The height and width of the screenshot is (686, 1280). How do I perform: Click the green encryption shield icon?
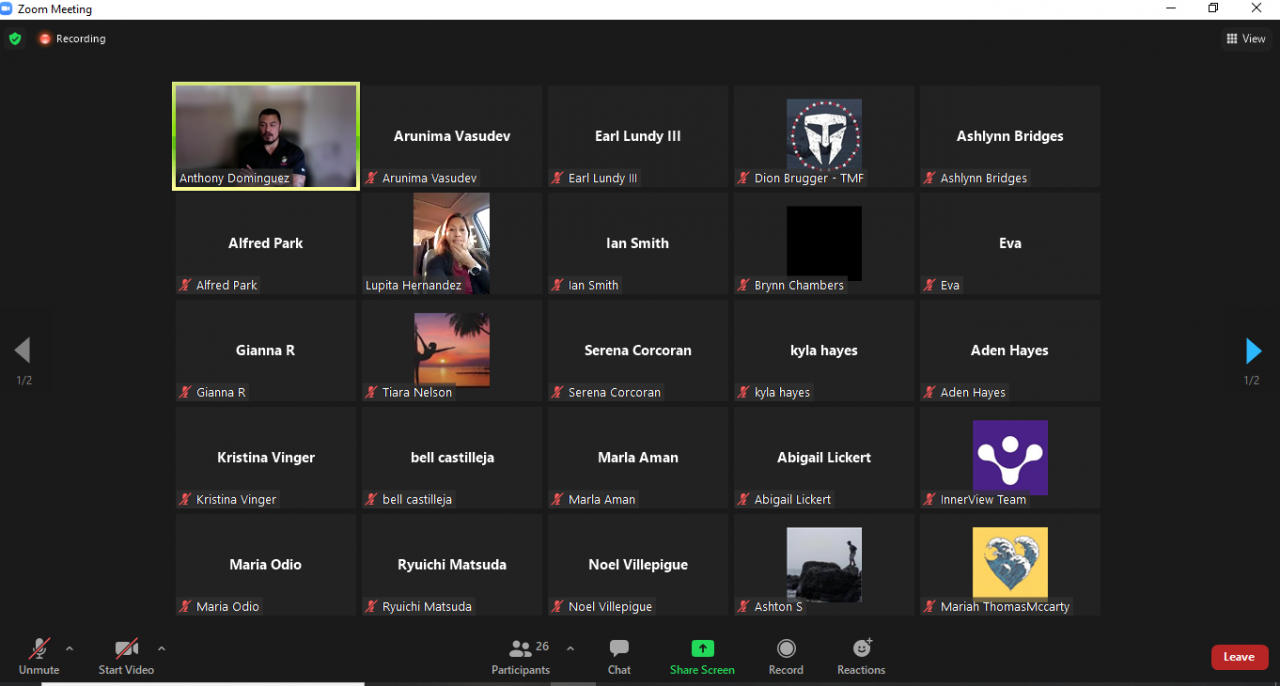pos(15,39)
